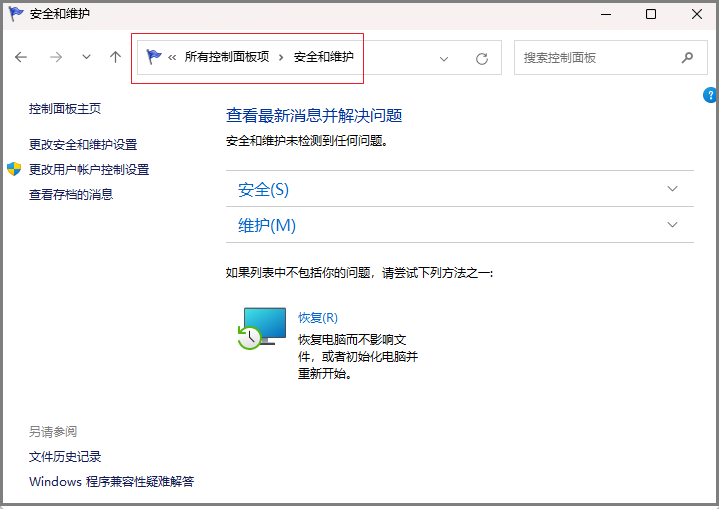The image size is (719, 509).
Task: Click the magnifier search icon
Action: (x=687, y=58)
